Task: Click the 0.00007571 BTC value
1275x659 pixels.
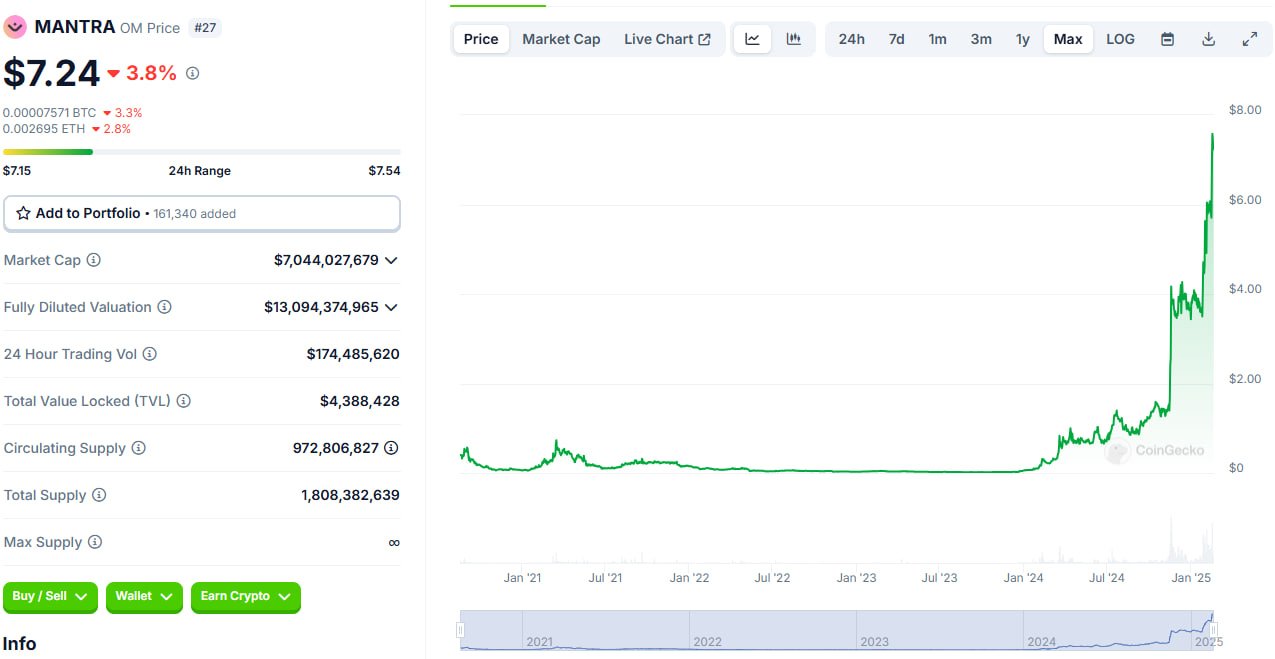Action: 50,113
